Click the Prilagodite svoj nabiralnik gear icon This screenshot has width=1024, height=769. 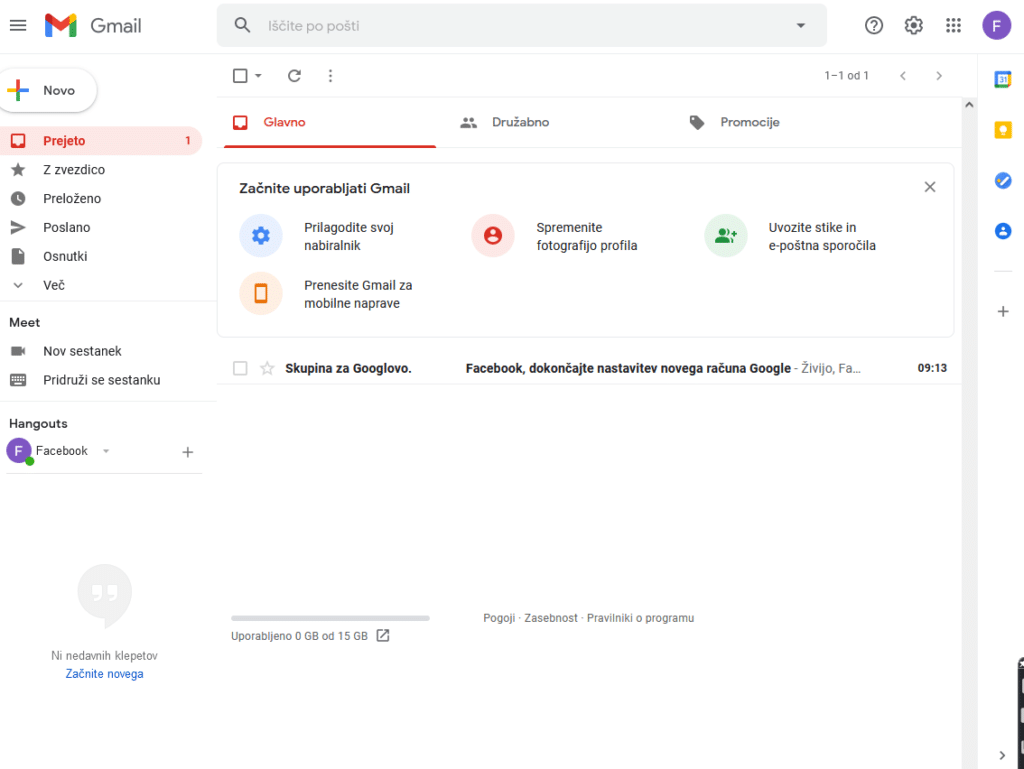(x=261, y=236)
